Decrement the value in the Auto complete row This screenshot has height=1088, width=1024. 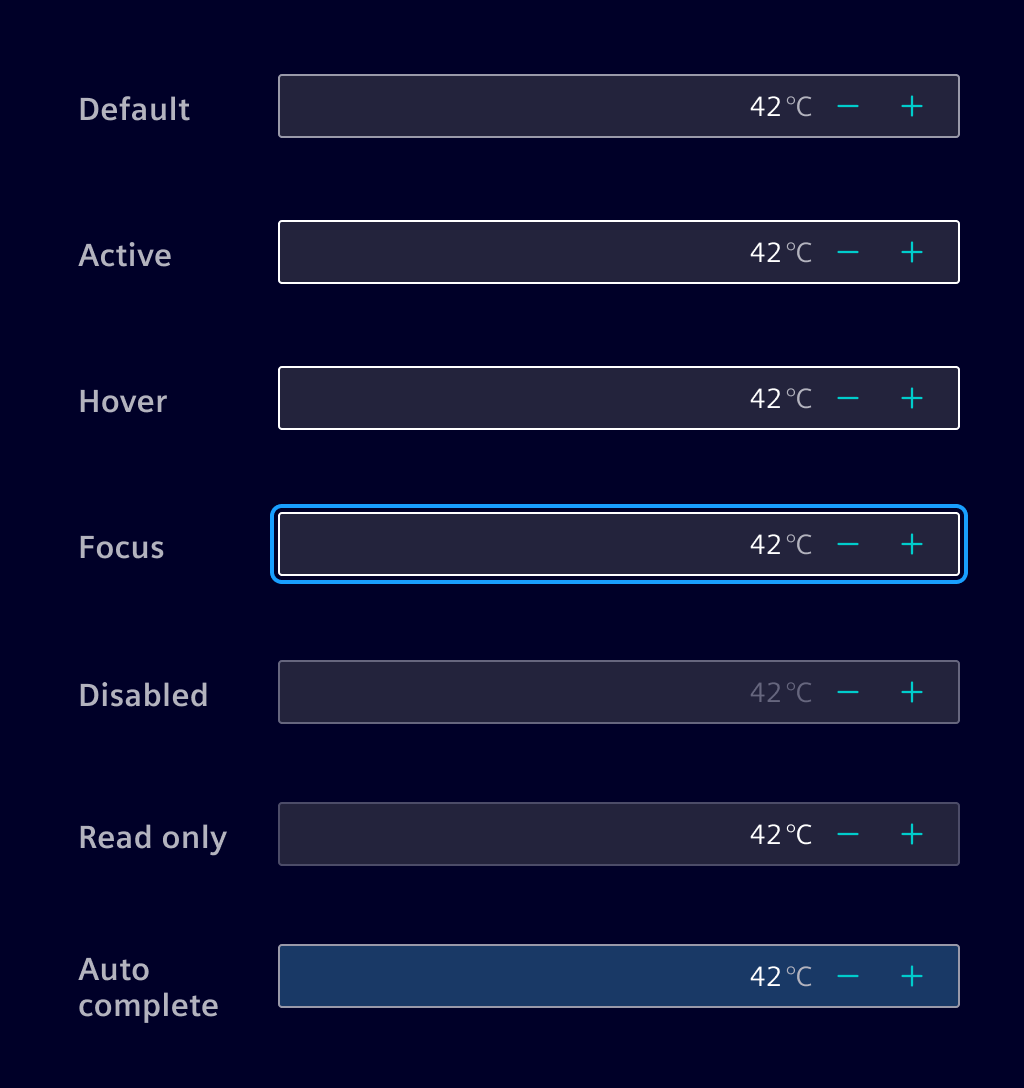[847, 975]
